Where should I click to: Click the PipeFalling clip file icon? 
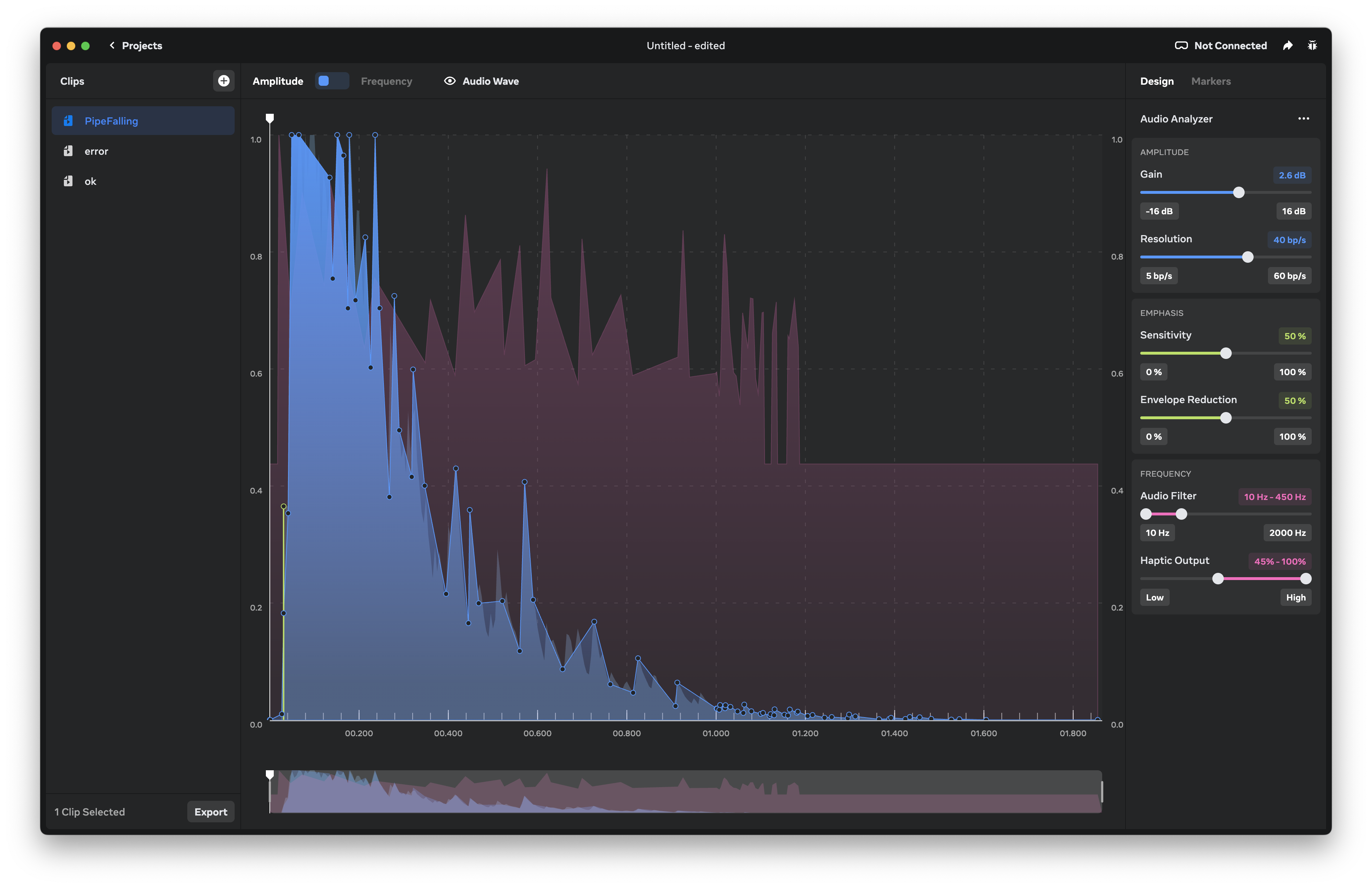[x=69, y=121]
